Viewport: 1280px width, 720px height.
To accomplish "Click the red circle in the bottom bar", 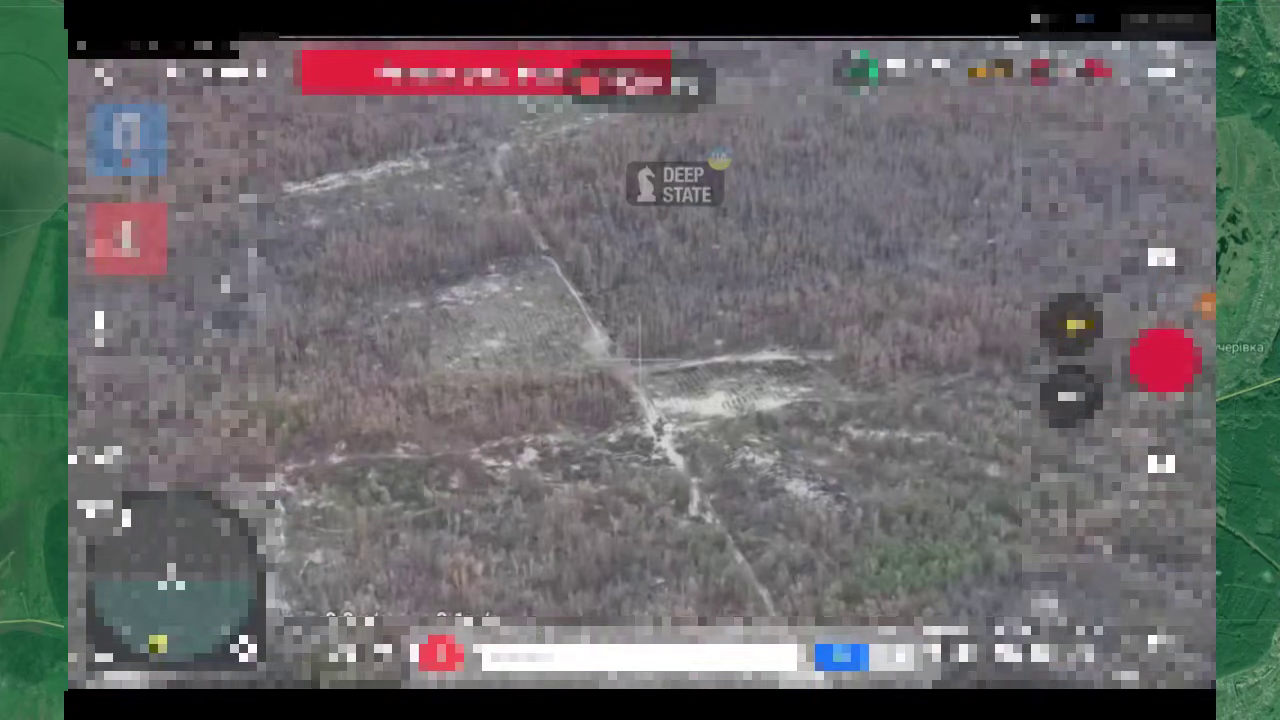I will [440, 654].
